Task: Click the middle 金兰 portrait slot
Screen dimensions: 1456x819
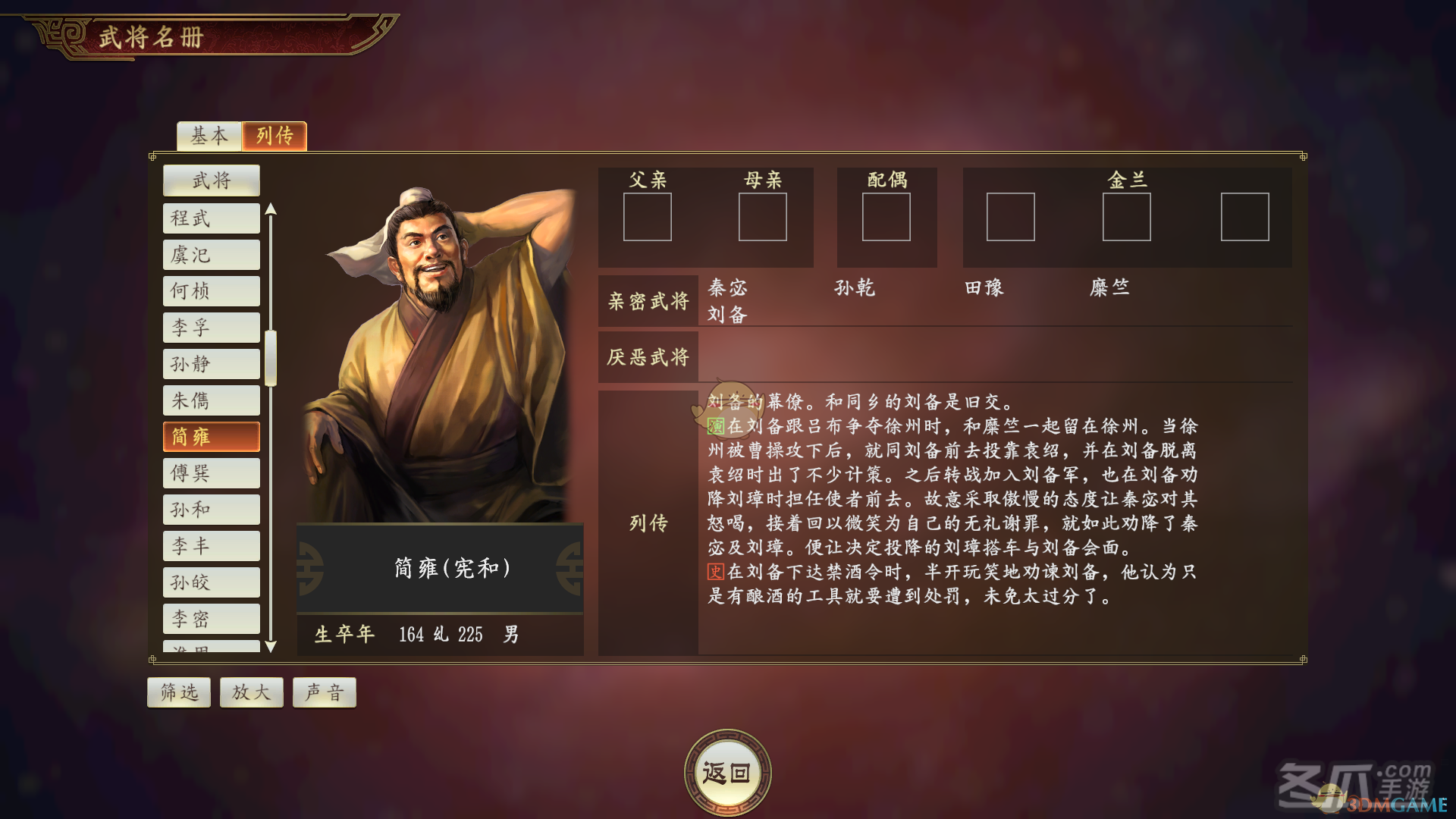Action: coord(1126,217)
